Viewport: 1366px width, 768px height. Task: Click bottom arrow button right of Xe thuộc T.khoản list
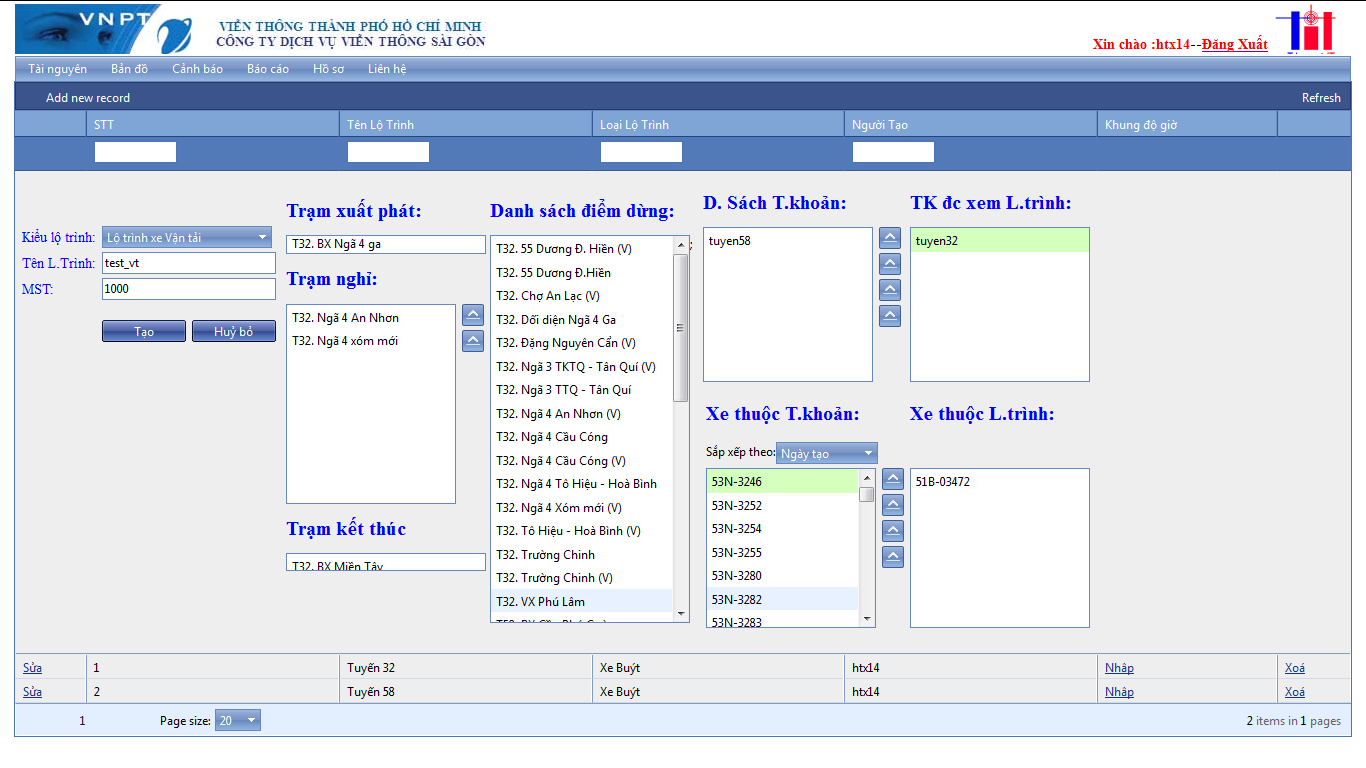(893, 557)
